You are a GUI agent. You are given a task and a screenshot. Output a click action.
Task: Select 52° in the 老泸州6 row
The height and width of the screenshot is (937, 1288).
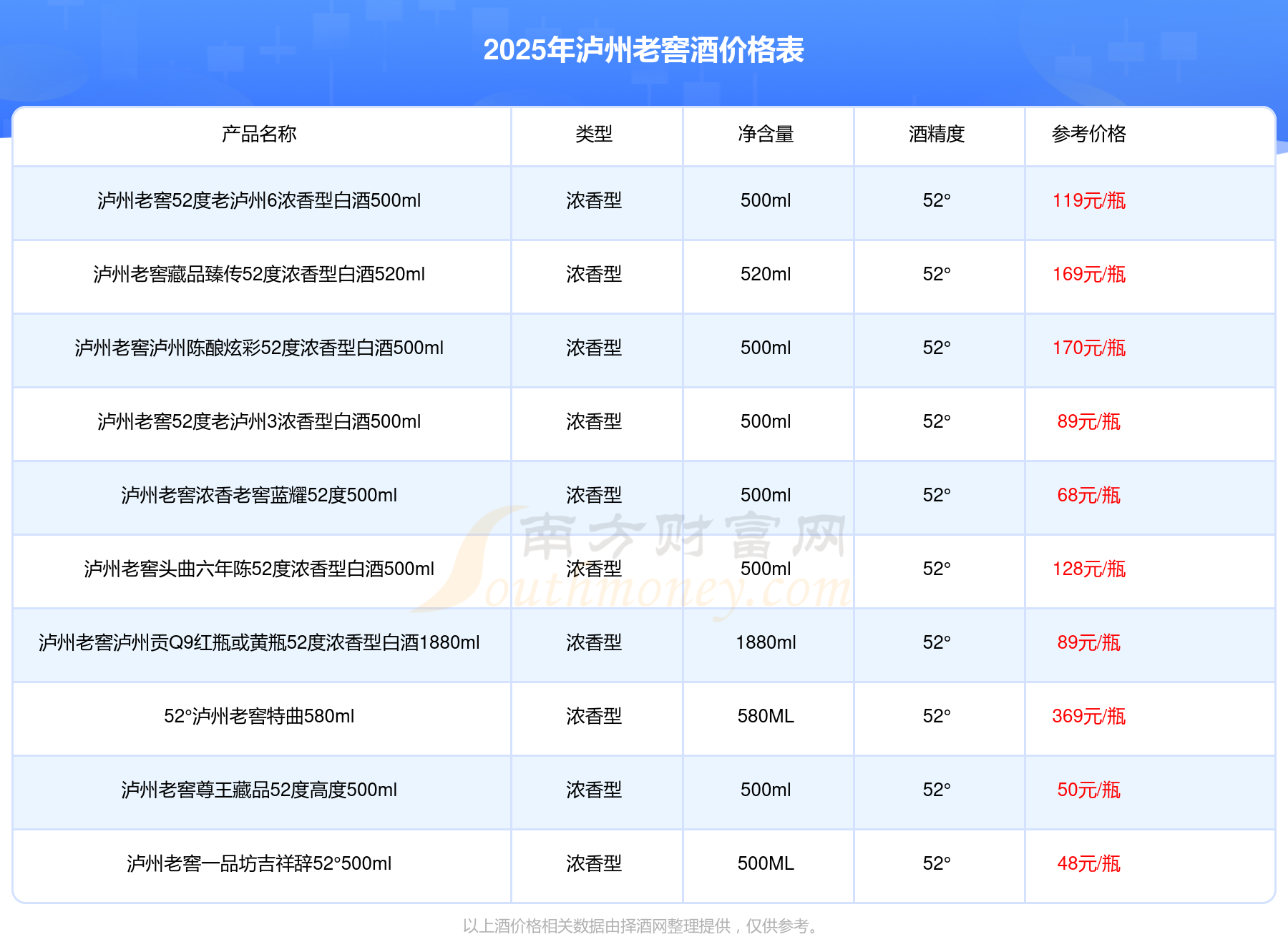tap(937, 200)
